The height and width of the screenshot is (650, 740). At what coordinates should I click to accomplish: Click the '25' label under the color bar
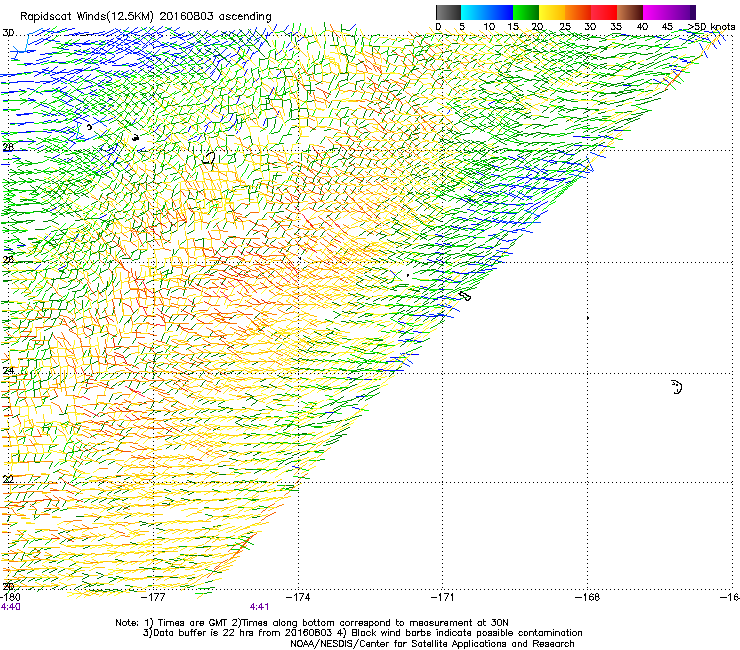pyautogui.click(x=565, y=27)
